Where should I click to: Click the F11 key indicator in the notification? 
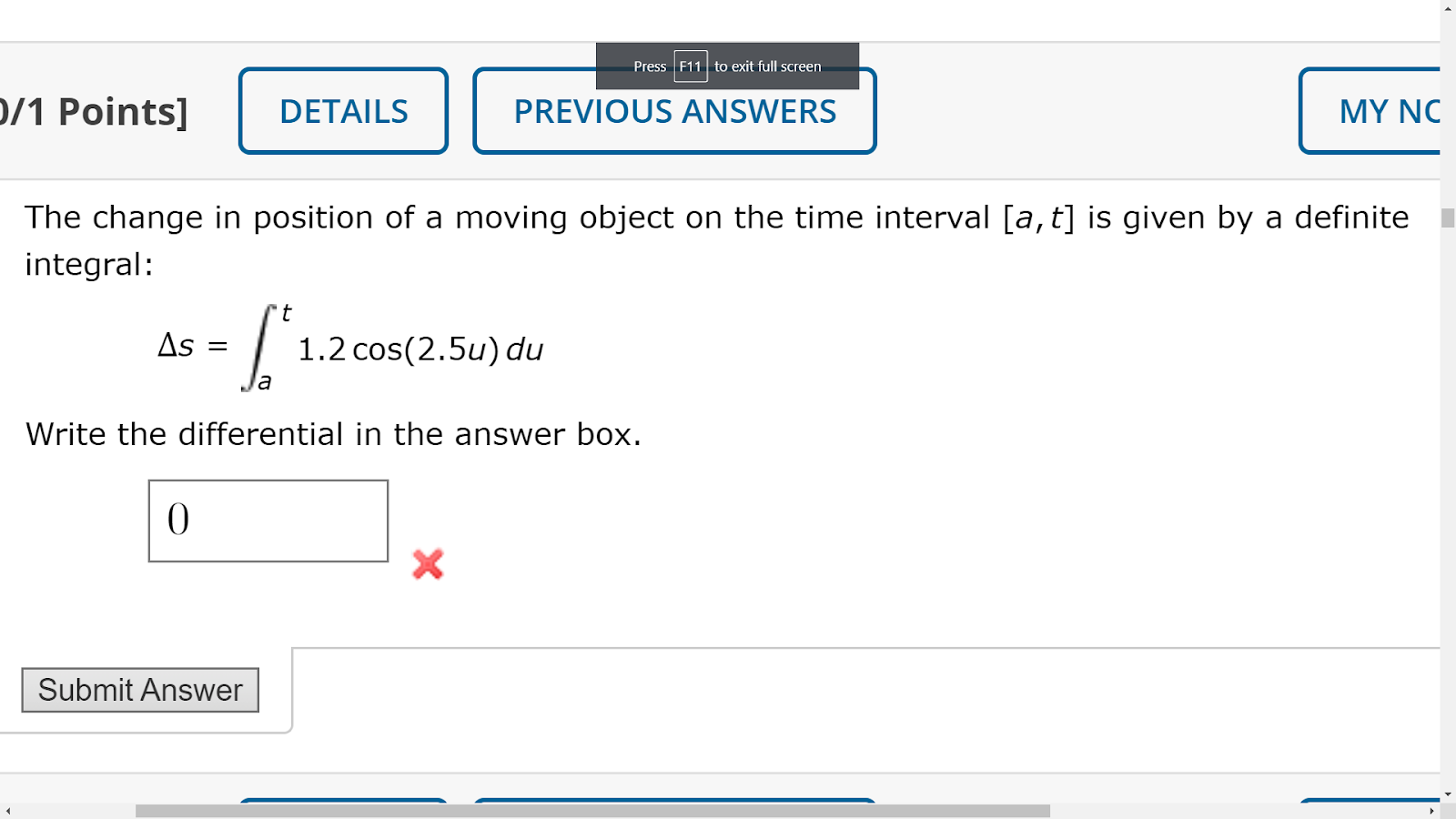pos(691,66)
